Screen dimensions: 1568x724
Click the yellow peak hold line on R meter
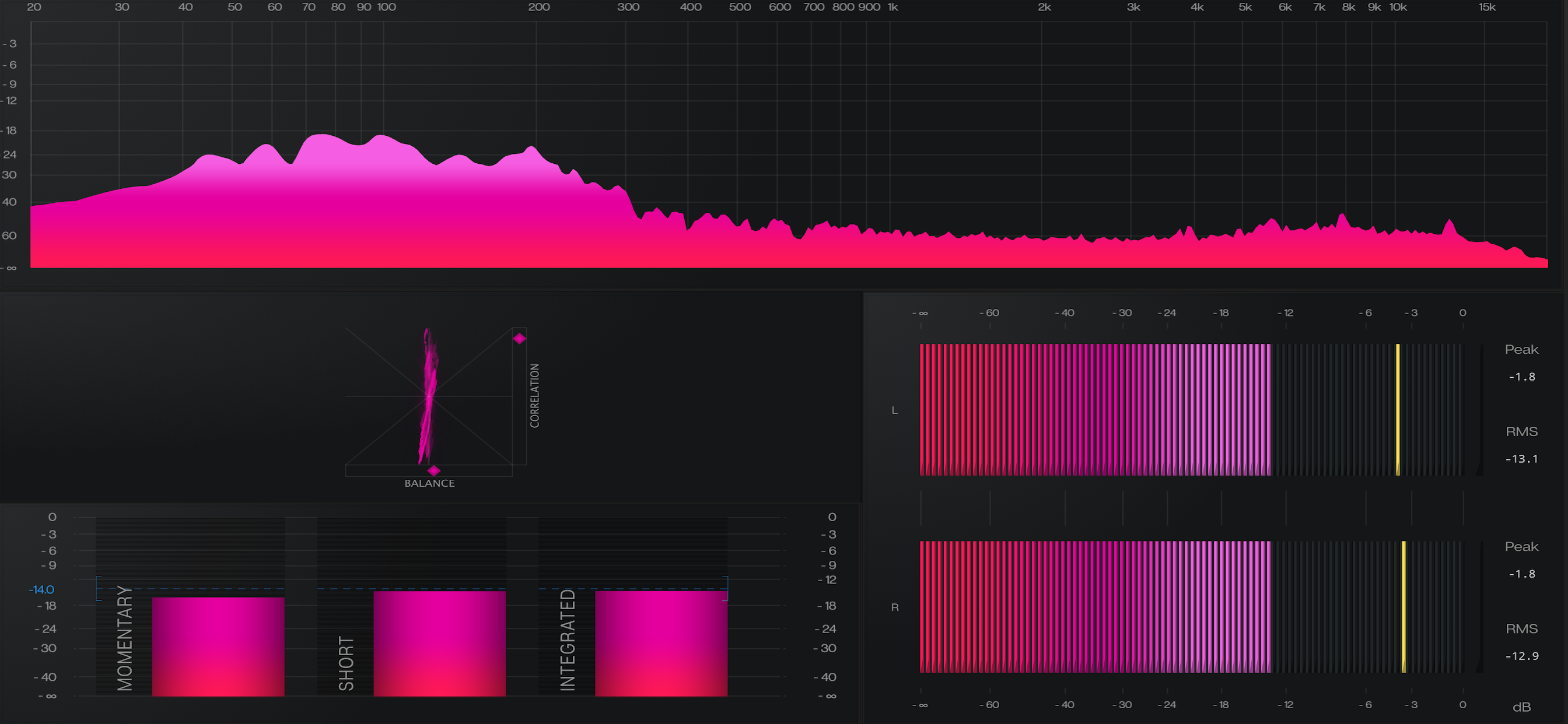[x=1403, y=607]
